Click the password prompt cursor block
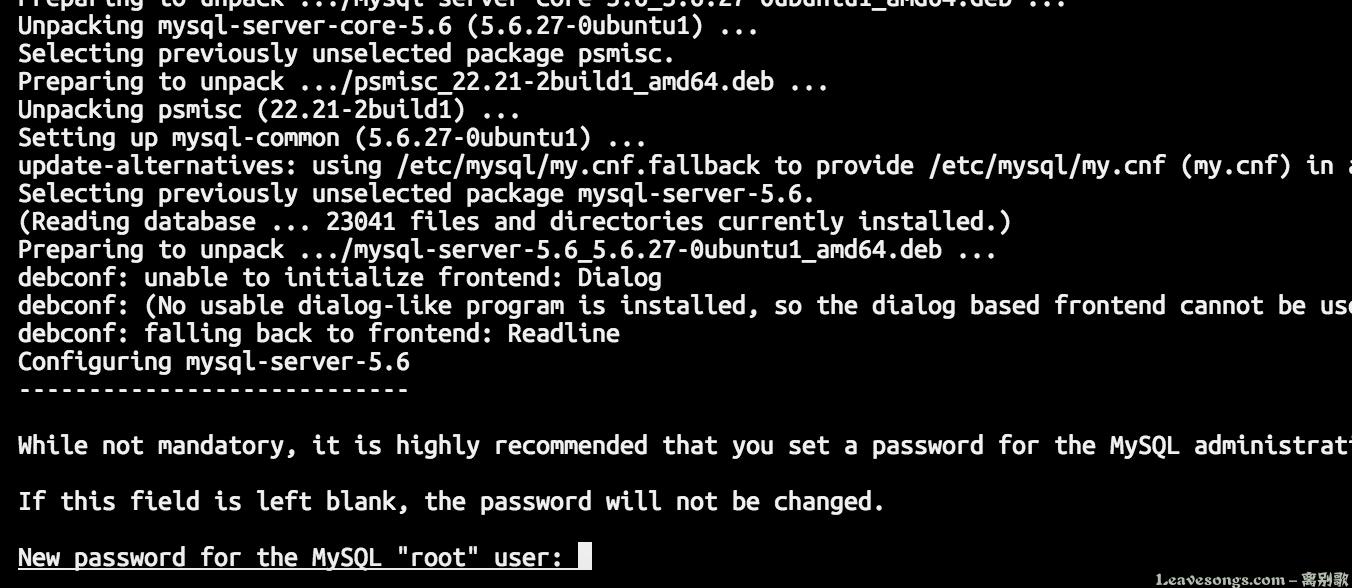 tap(585, 556)
